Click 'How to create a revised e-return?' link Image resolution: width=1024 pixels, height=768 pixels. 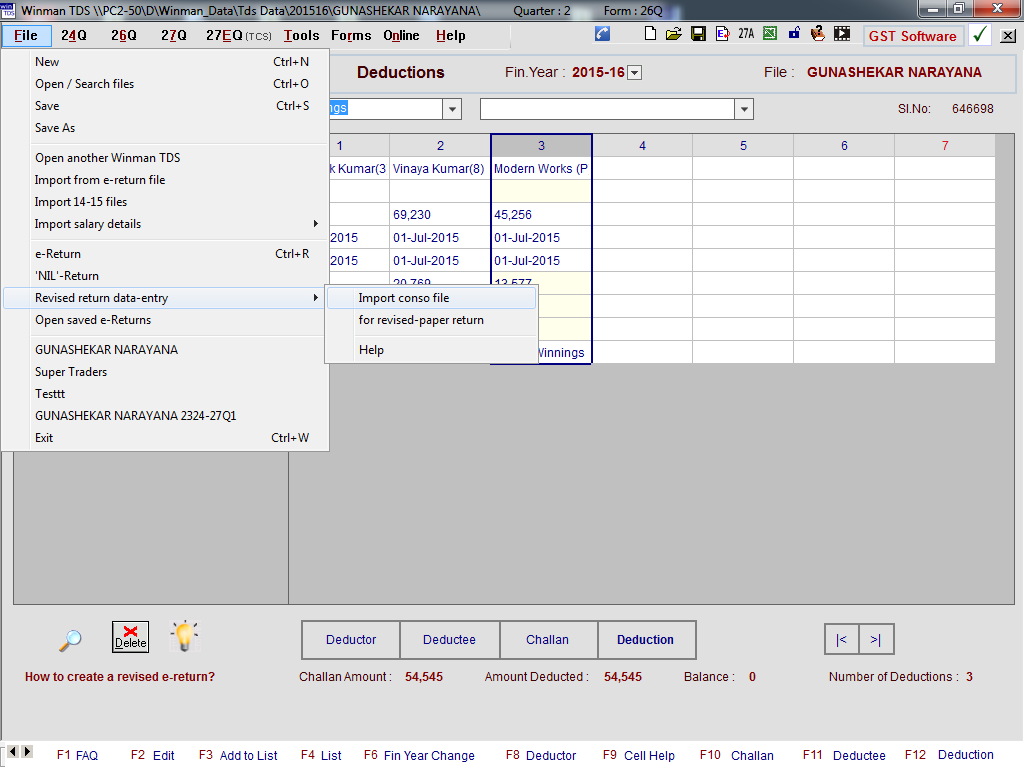(x=120, y=677)
